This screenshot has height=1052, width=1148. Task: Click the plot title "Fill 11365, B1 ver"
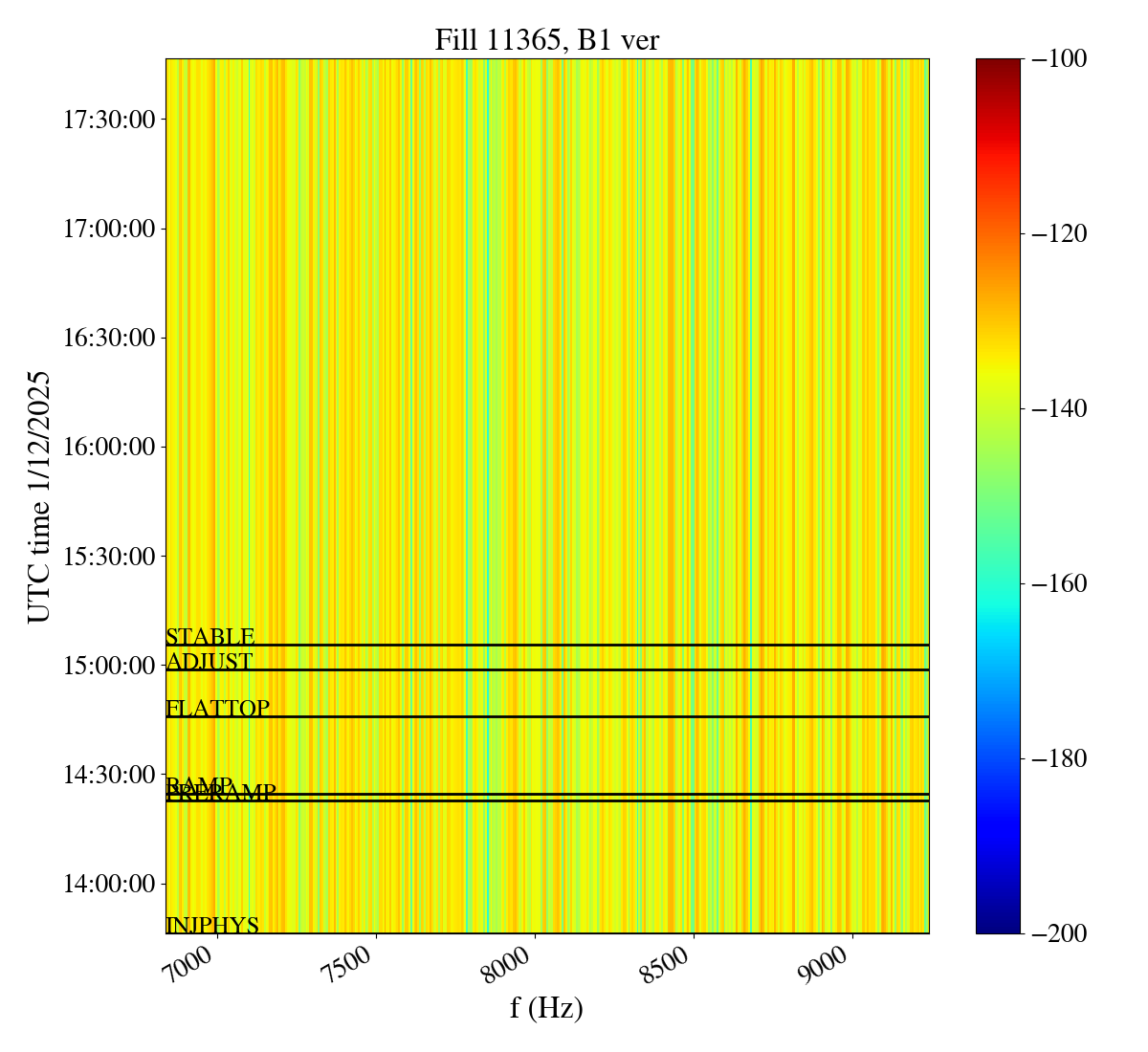pos(546,39)
